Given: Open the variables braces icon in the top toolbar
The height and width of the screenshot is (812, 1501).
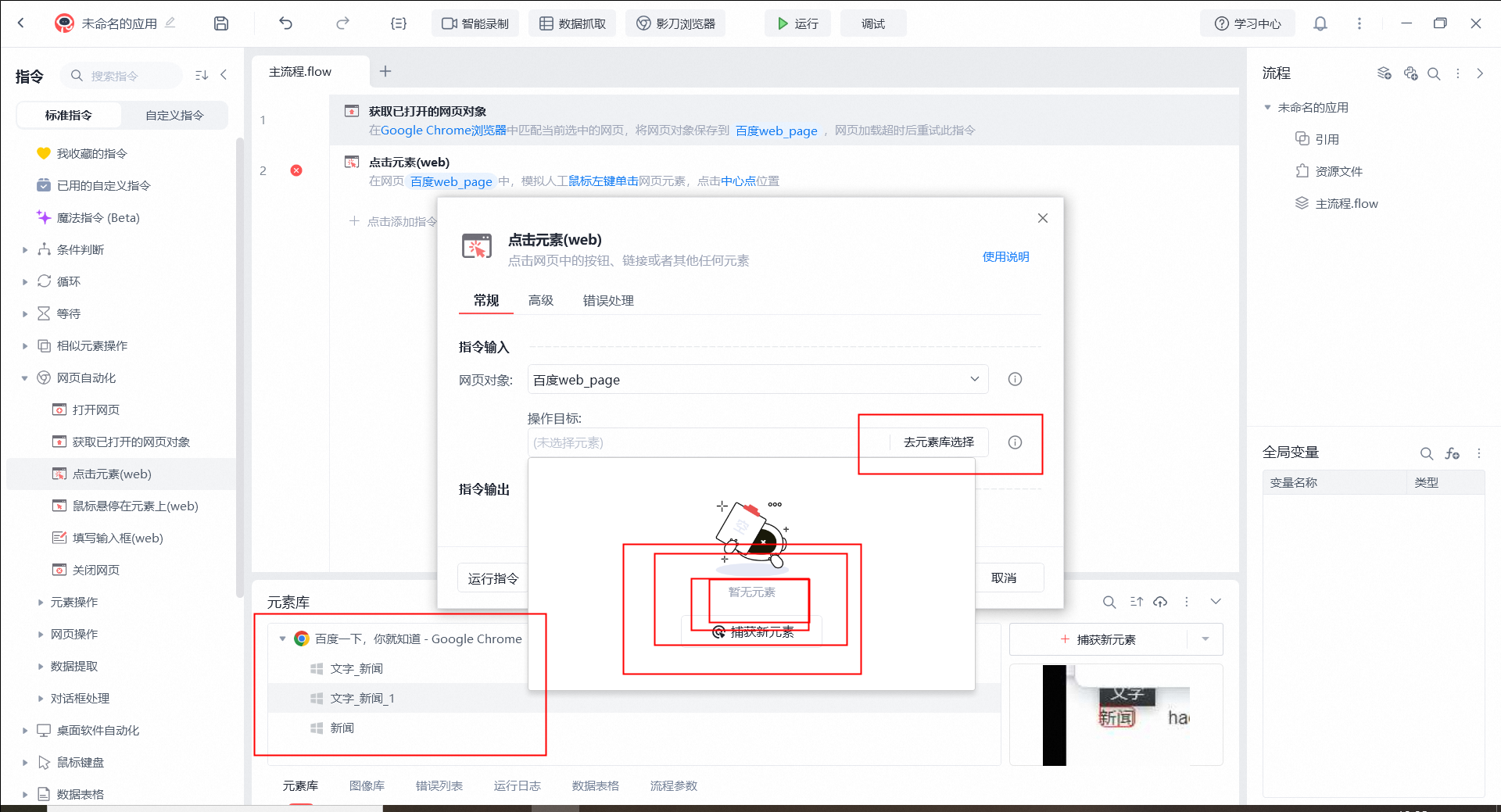Looking at the screenshot, I should tap(399, 23).
